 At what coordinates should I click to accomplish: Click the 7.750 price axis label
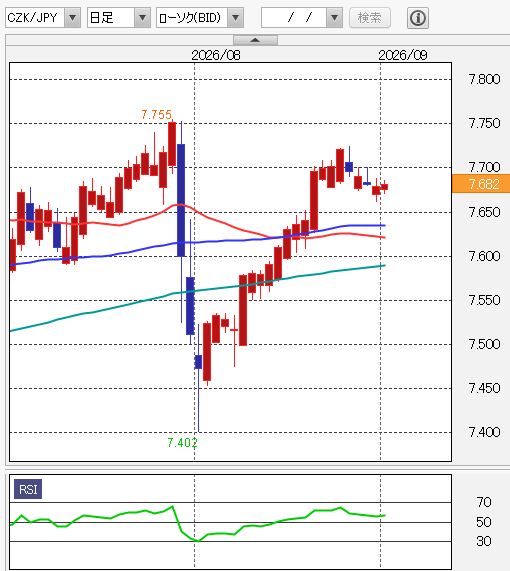coord(484,123)
